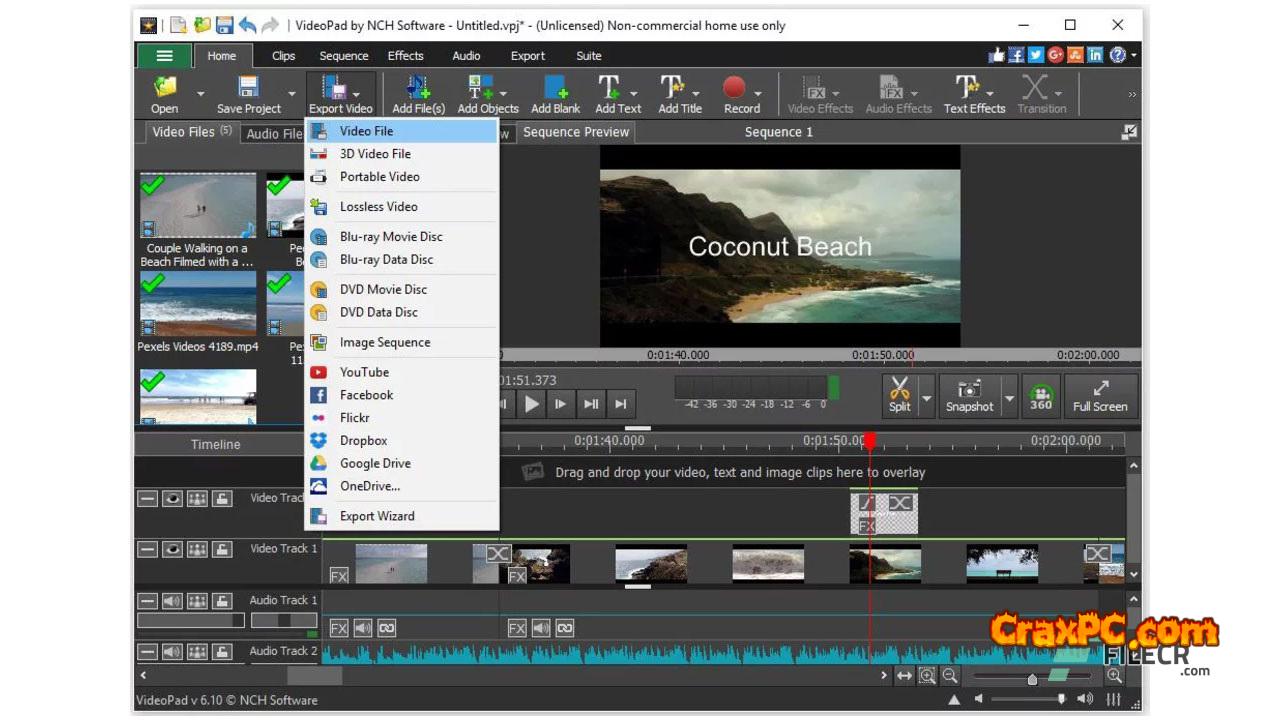The image size is (1280, 720).
Task: Click the Full Screen button
Action: tap(1100, 395)
